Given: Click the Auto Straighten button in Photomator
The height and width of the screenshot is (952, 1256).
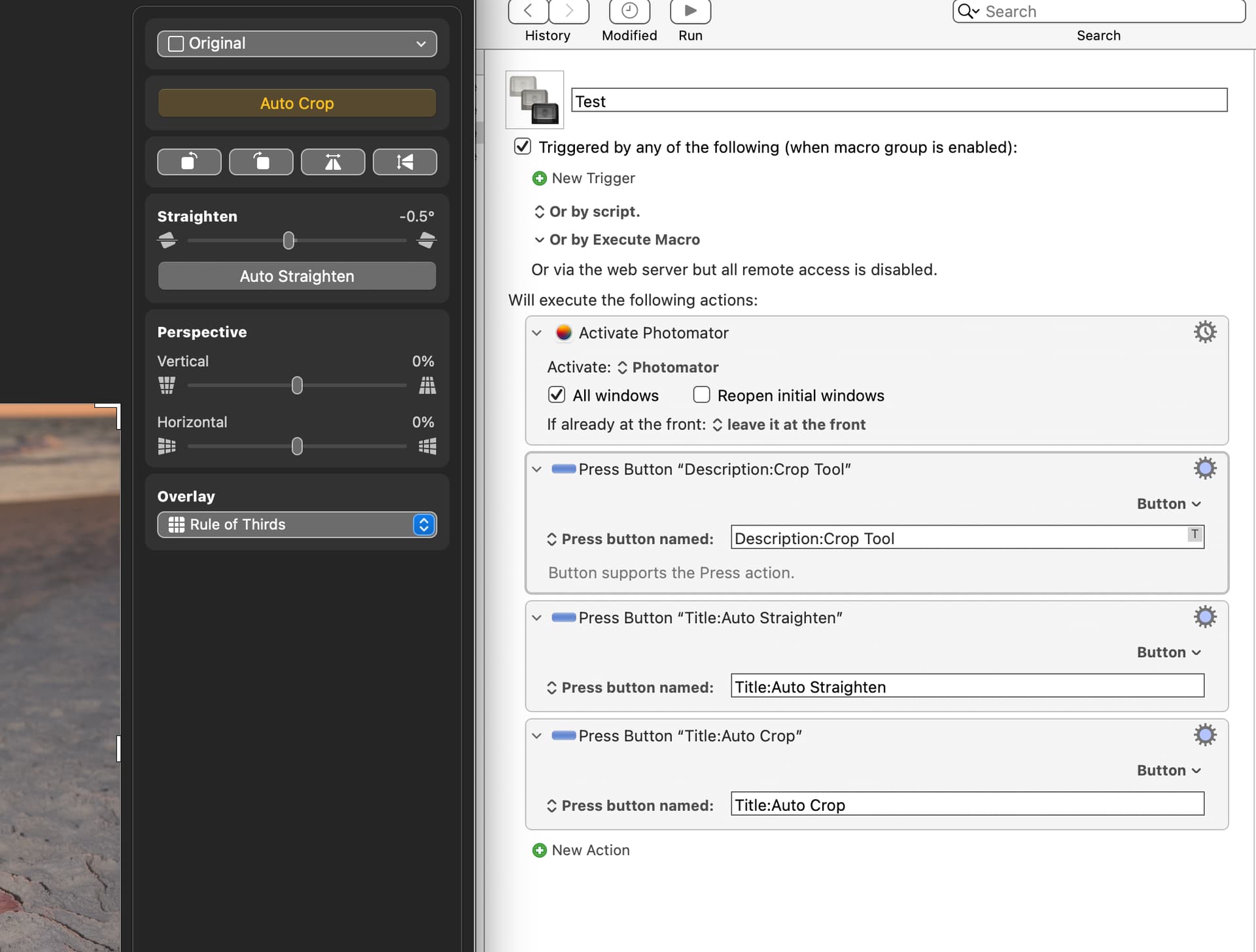Looking at the screenshot, I should click(297, 276).
